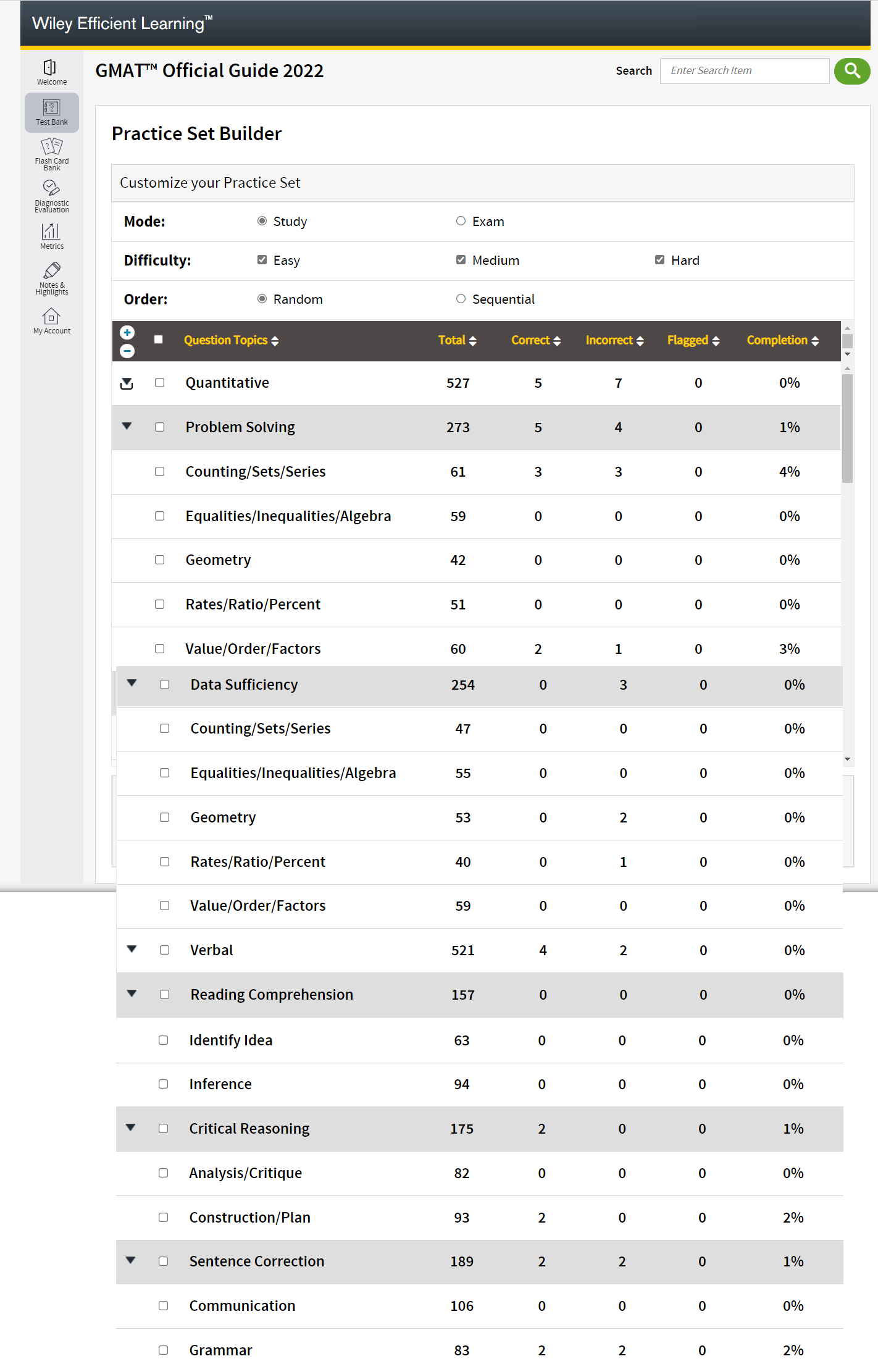Uncheck the Hard difficulty checkbox
This screenshot has height=1372, width=878.
click(x=660, y=260)
